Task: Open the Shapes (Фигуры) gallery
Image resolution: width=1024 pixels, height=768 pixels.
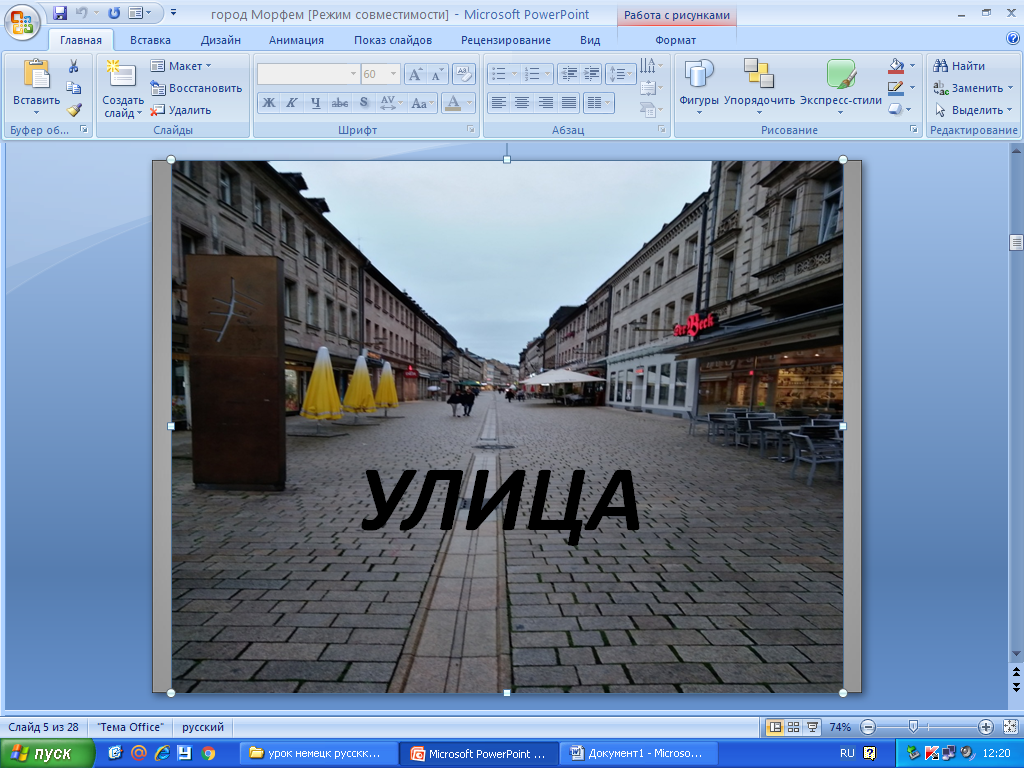Action: (x=699, y=84)
